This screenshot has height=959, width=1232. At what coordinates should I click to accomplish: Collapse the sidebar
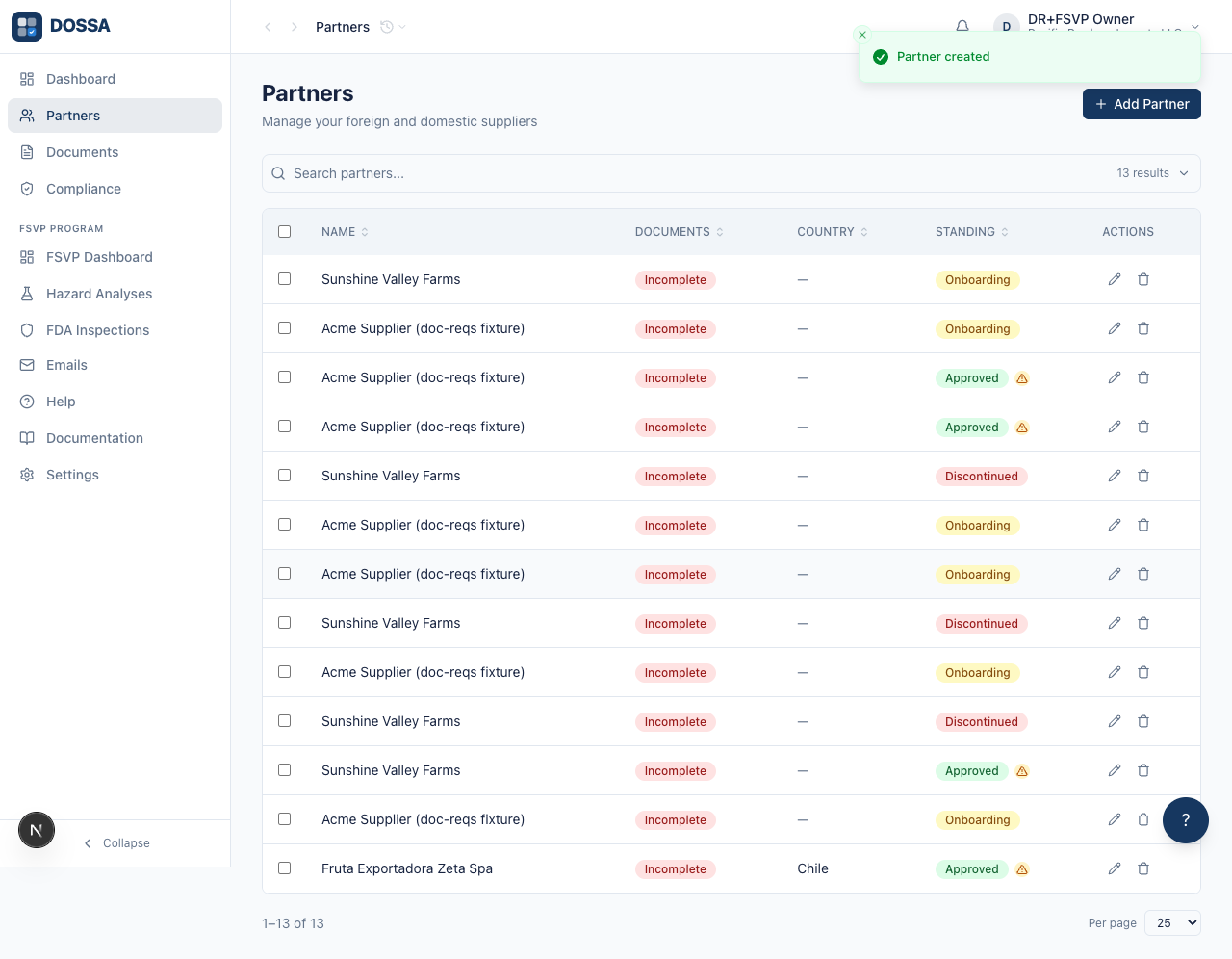(x=115, y=843)
